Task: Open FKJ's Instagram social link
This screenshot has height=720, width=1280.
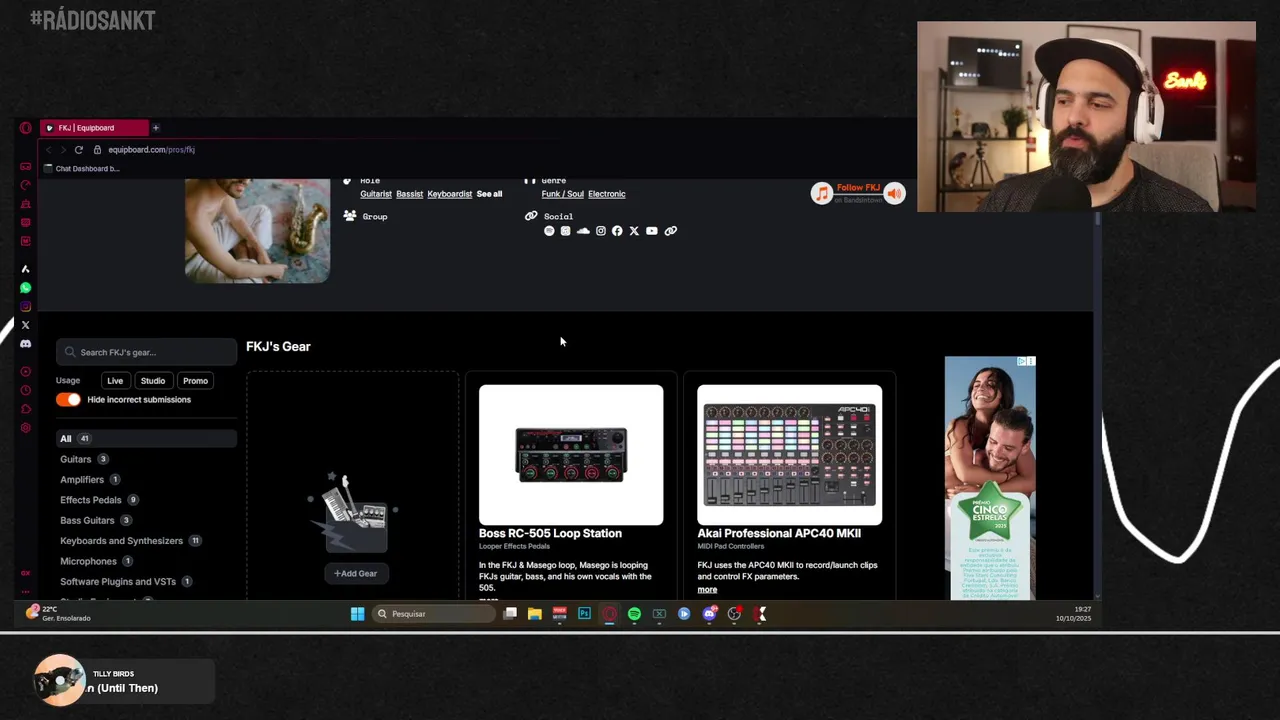Action: click(600, 231)
